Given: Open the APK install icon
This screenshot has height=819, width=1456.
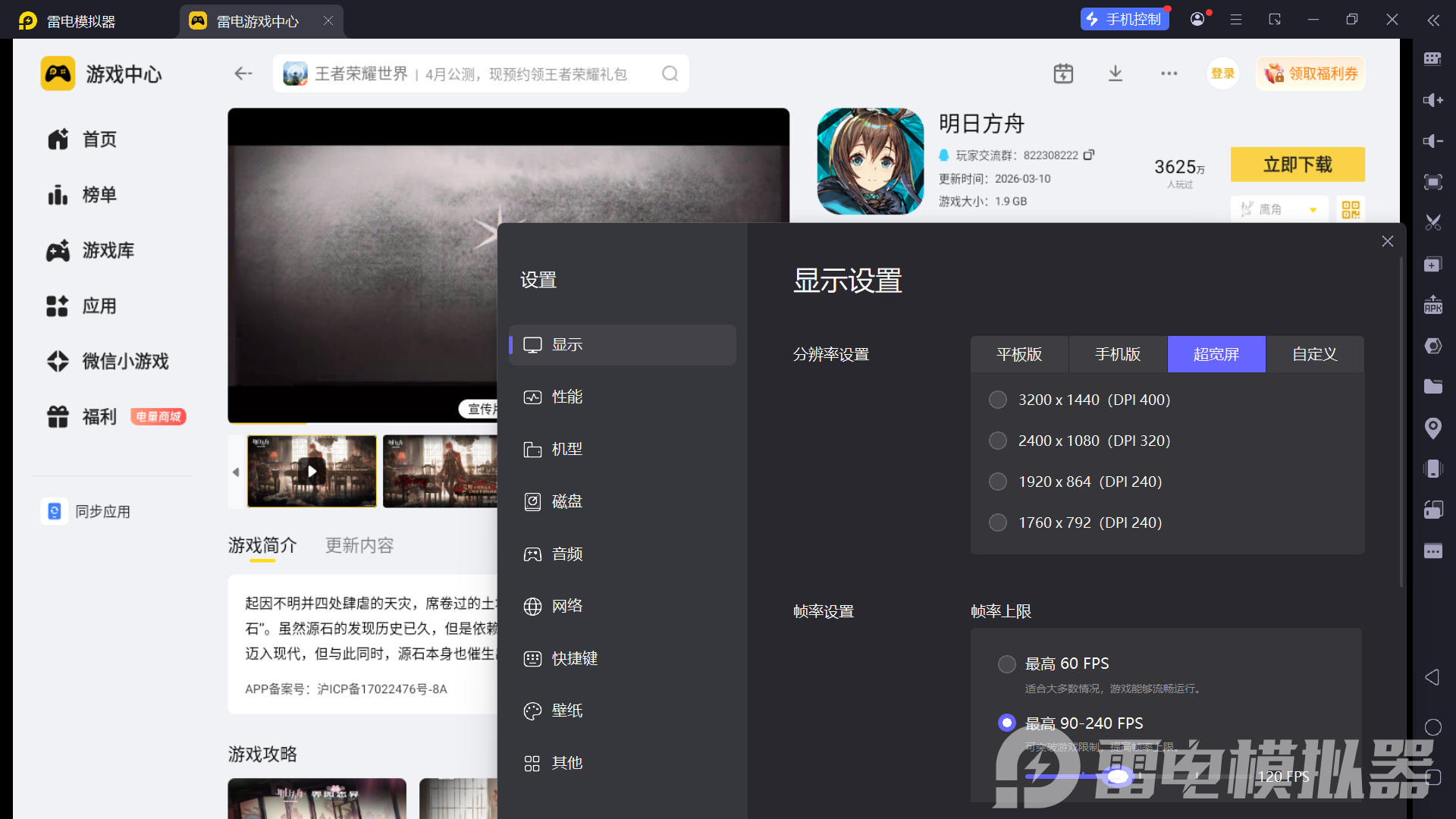Looking at the screenshot, I should [x=1432, y=305].
